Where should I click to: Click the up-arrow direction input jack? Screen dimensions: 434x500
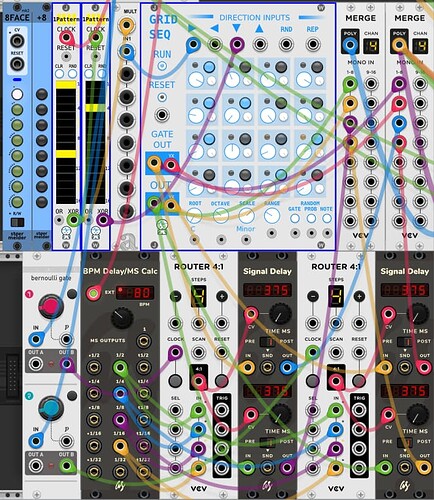pos(260,44)
